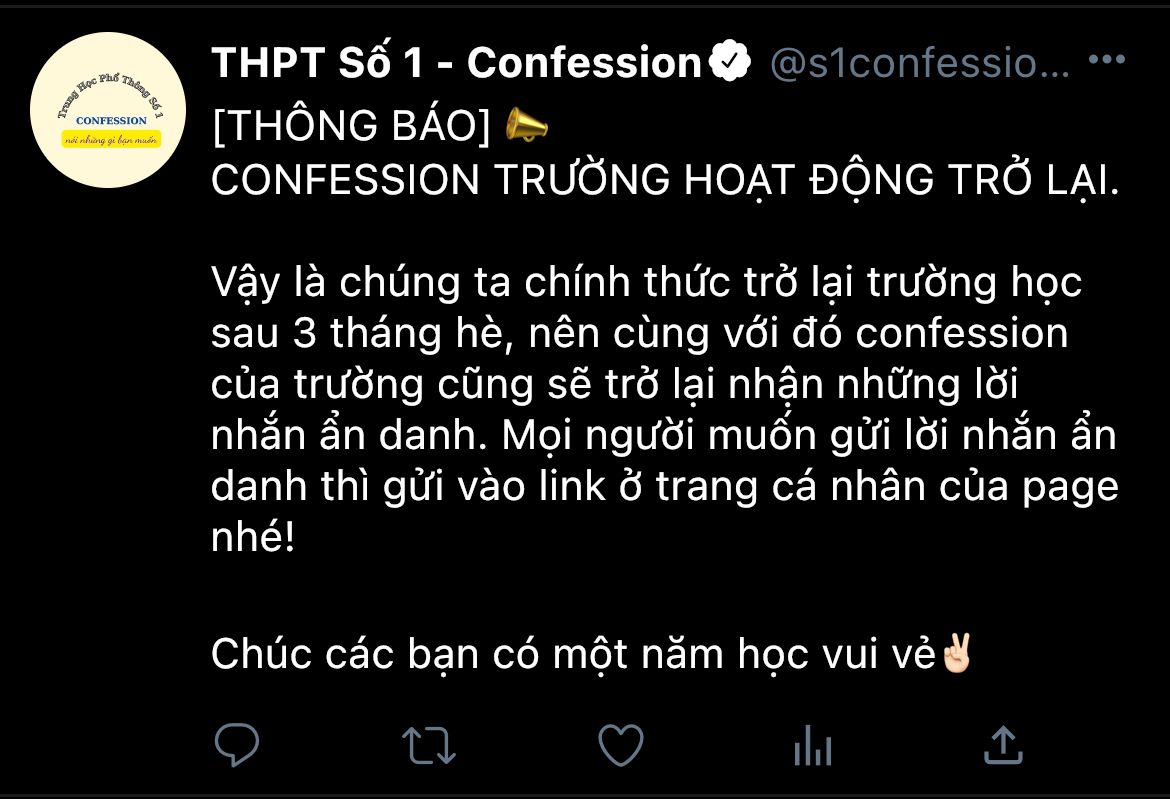This screenshot has height=799, width=1170.
Task: Click the @s1confessio... handle
Action: [919, 63]
